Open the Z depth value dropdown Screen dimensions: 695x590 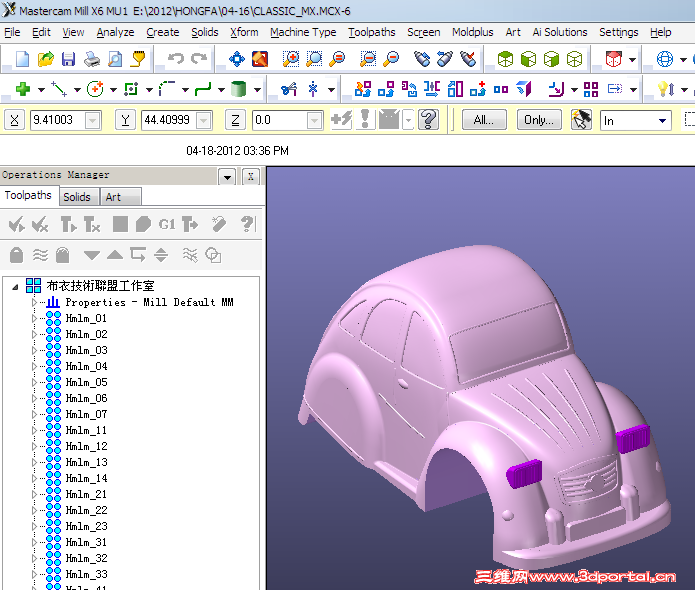pos(314,121)
